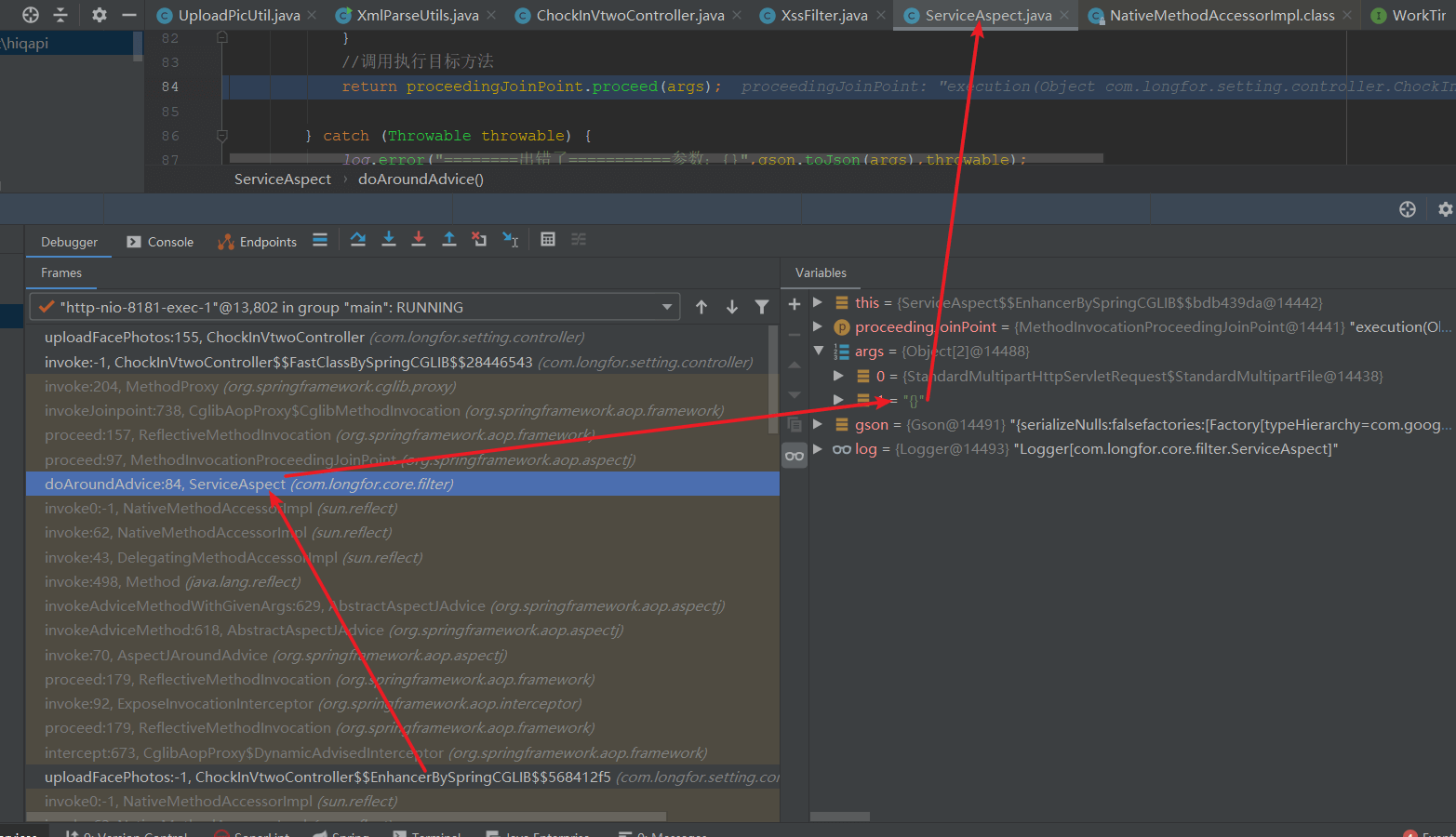Viewport: 1456px width, 837px height.
Task: Show watches glasses icon in Variables
Action: pos(795,456)
